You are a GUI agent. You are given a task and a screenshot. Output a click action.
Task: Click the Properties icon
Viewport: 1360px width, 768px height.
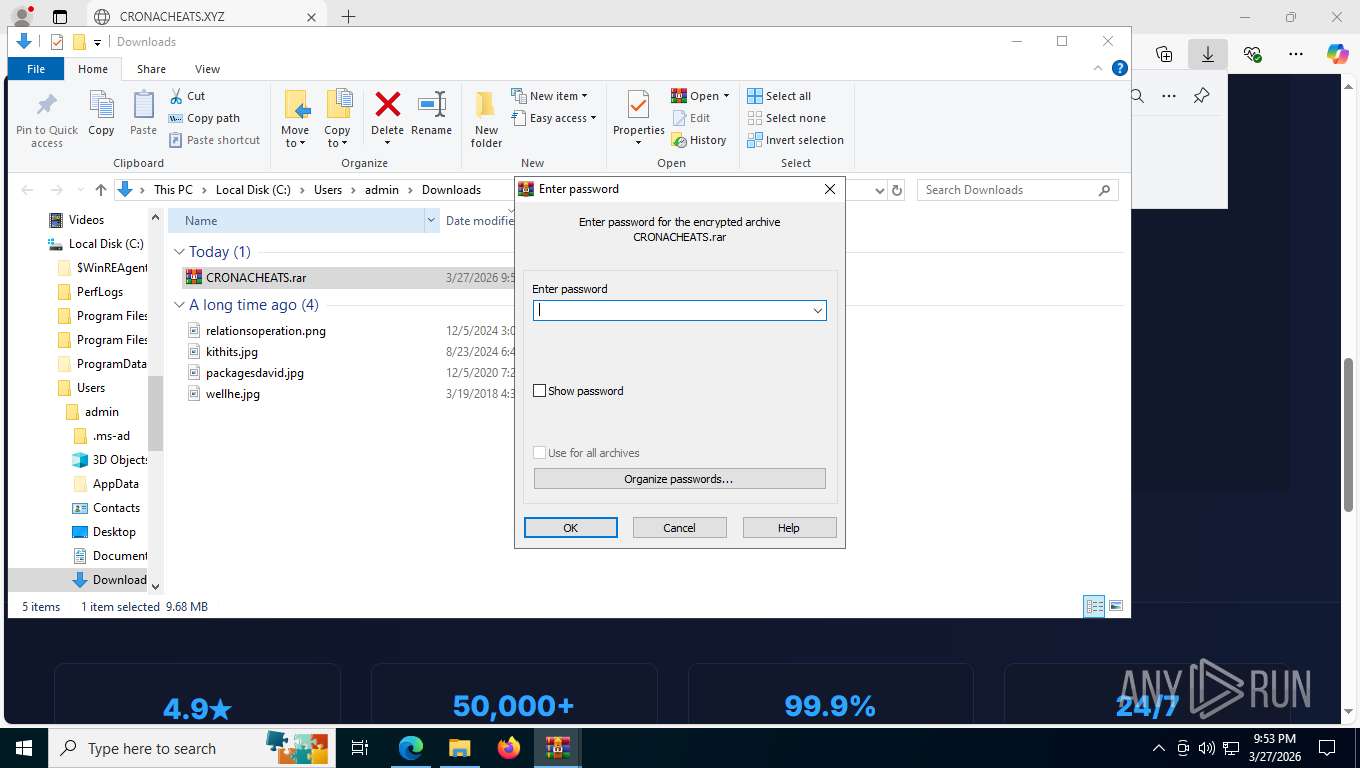(638, 105)
